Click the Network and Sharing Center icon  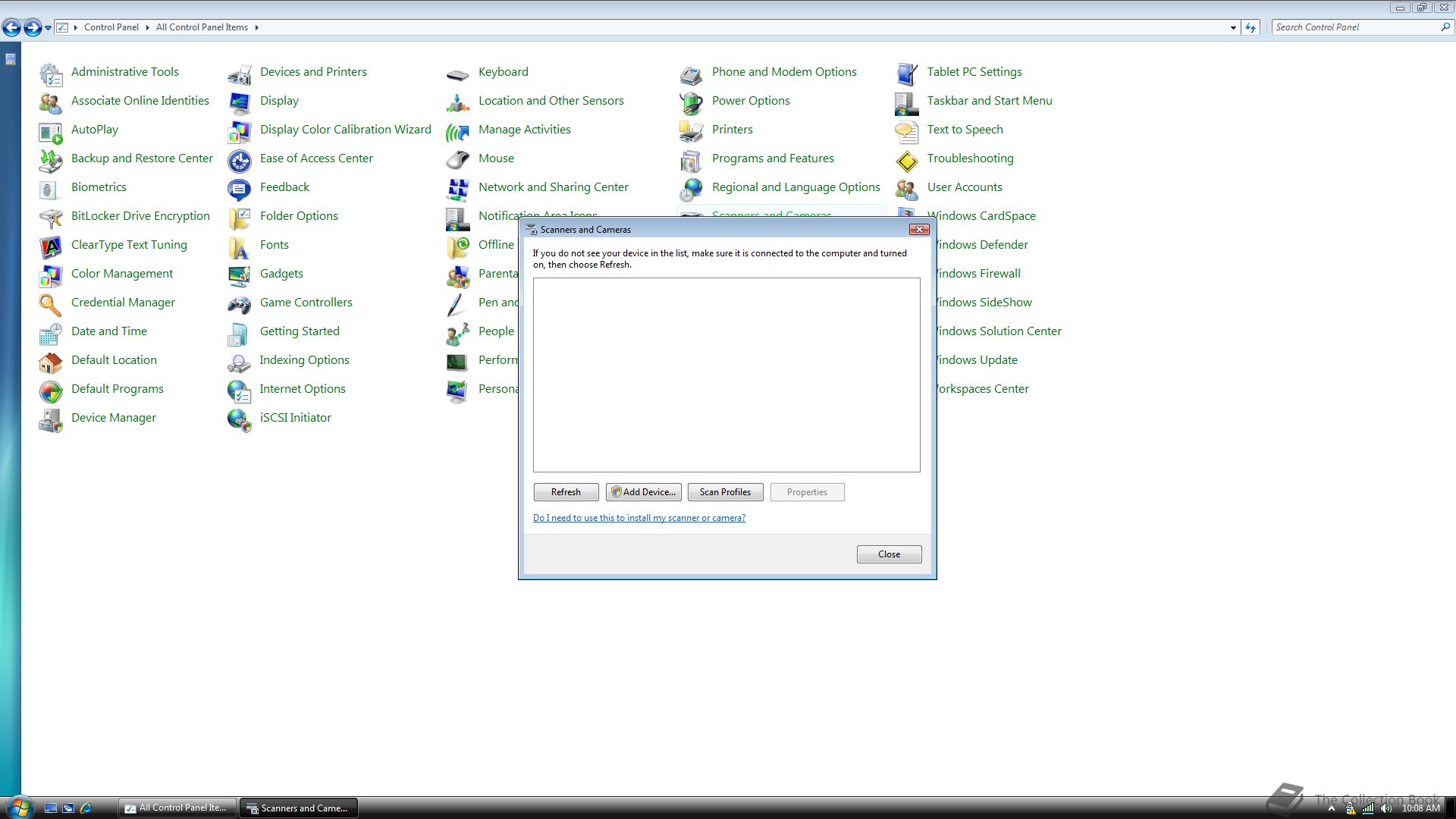tap(458, 189)
